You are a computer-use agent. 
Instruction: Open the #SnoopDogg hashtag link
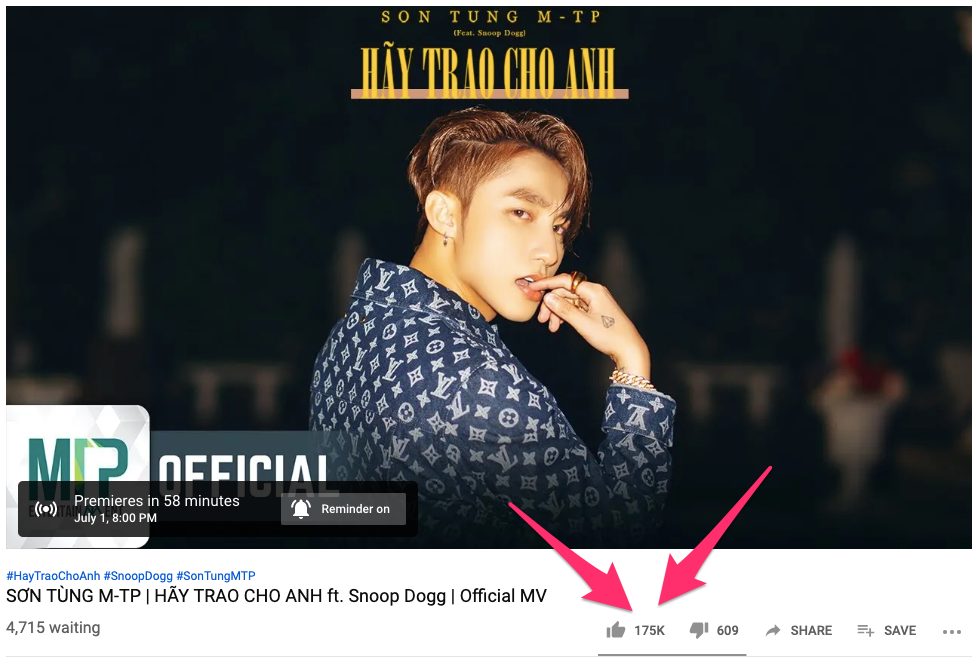tap(138, 575)
